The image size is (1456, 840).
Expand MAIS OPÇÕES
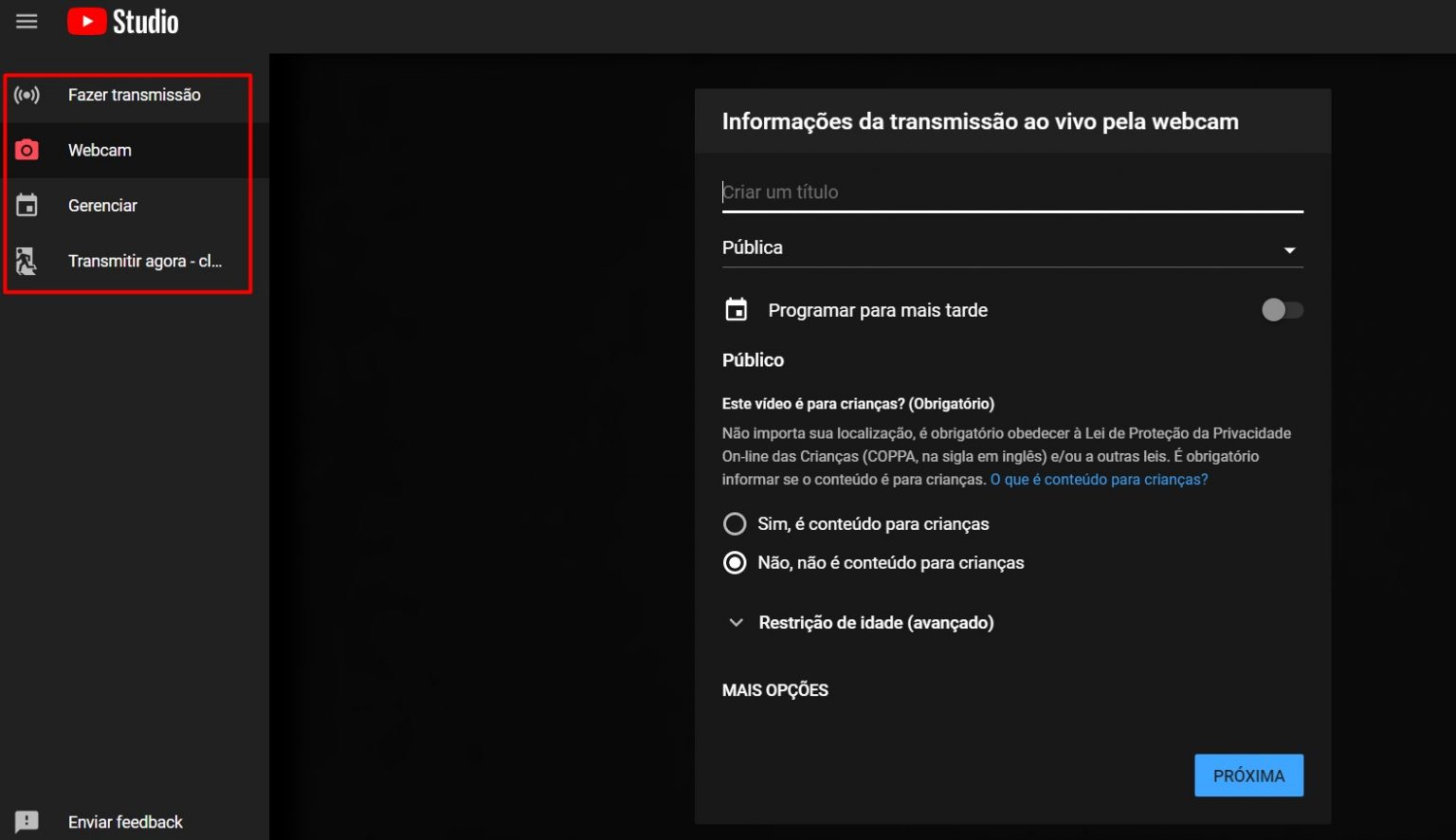[x=774, y=690]
